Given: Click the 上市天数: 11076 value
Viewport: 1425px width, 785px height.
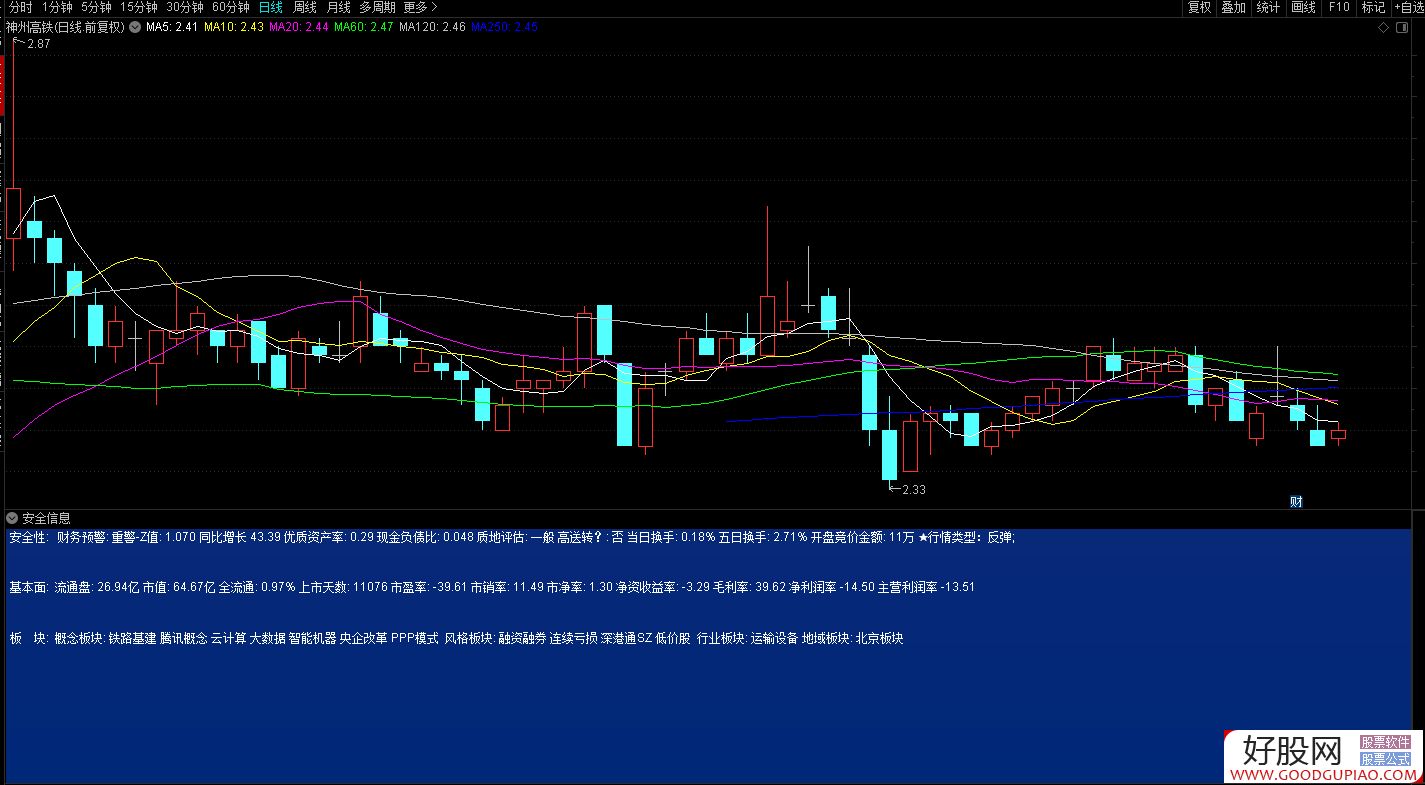Looking at the screenshot, I should [343, 588].
